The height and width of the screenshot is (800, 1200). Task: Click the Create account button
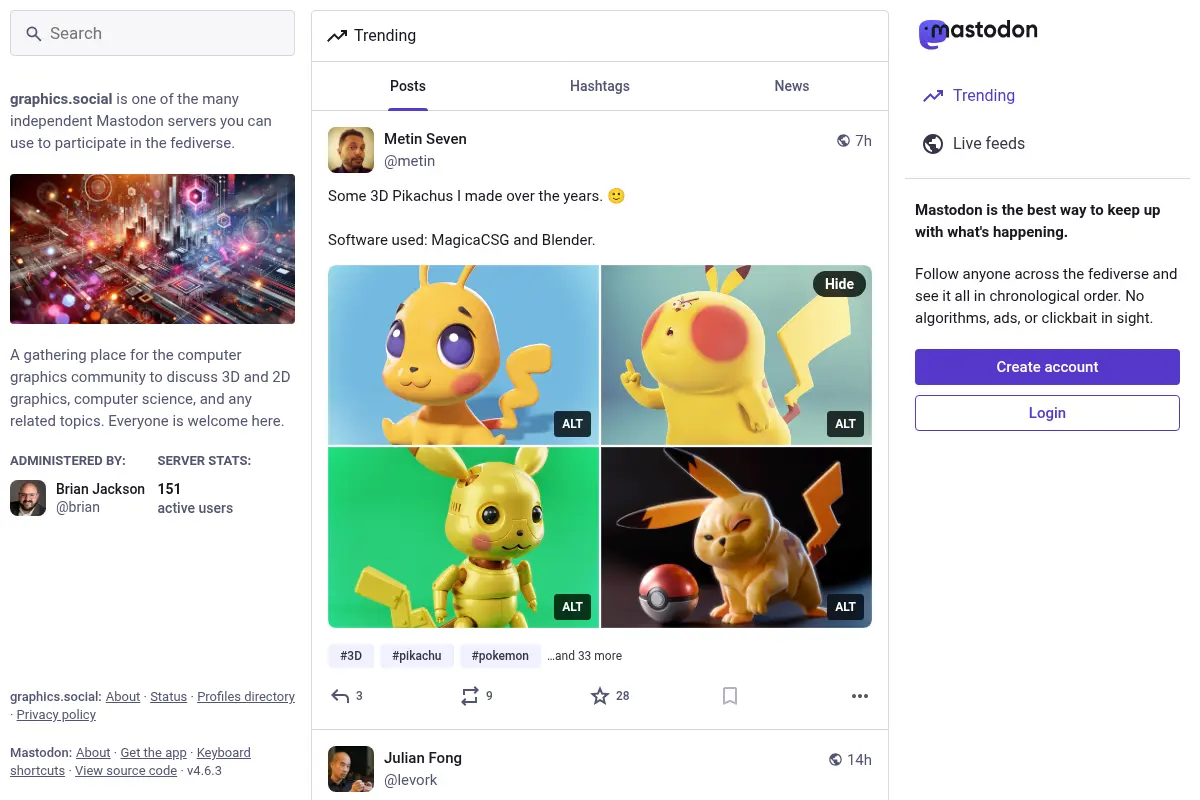point(1047,367)
